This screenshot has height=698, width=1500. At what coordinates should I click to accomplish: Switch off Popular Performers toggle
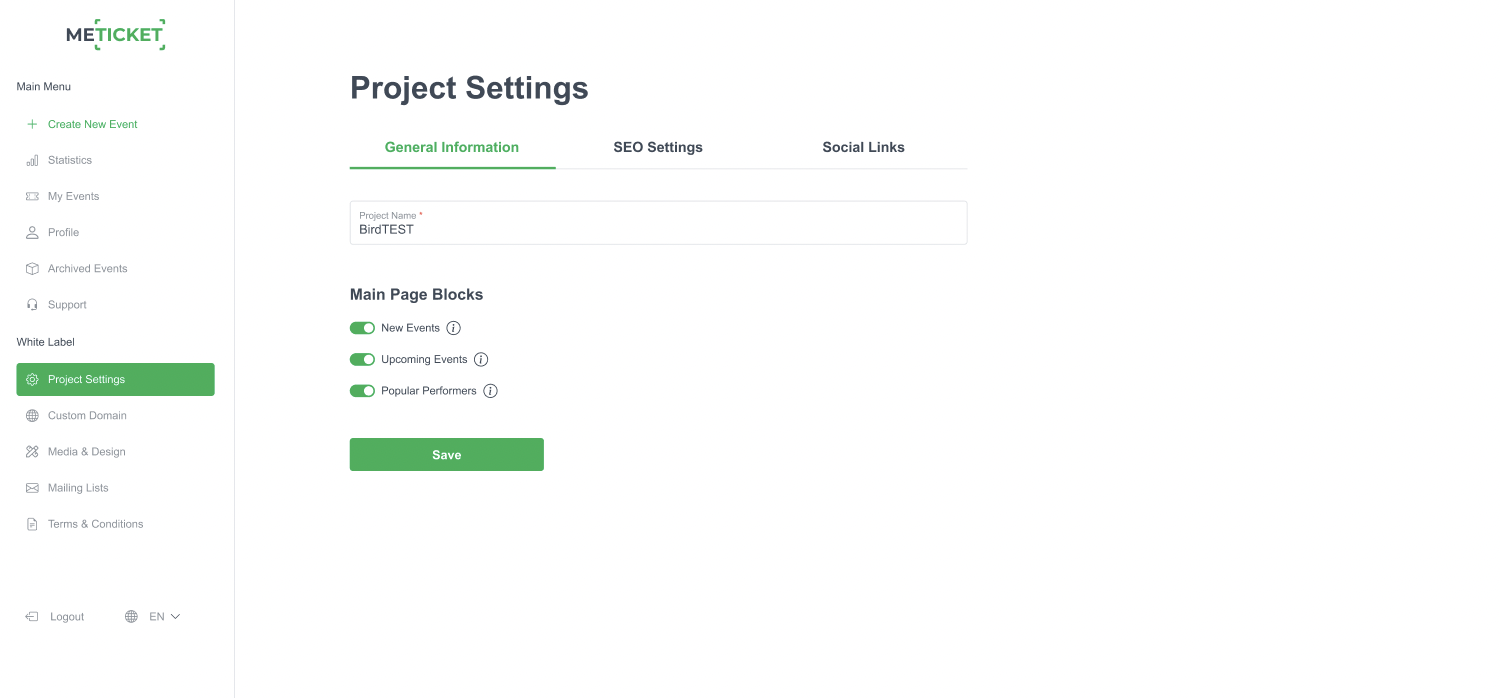click(362, 391)
